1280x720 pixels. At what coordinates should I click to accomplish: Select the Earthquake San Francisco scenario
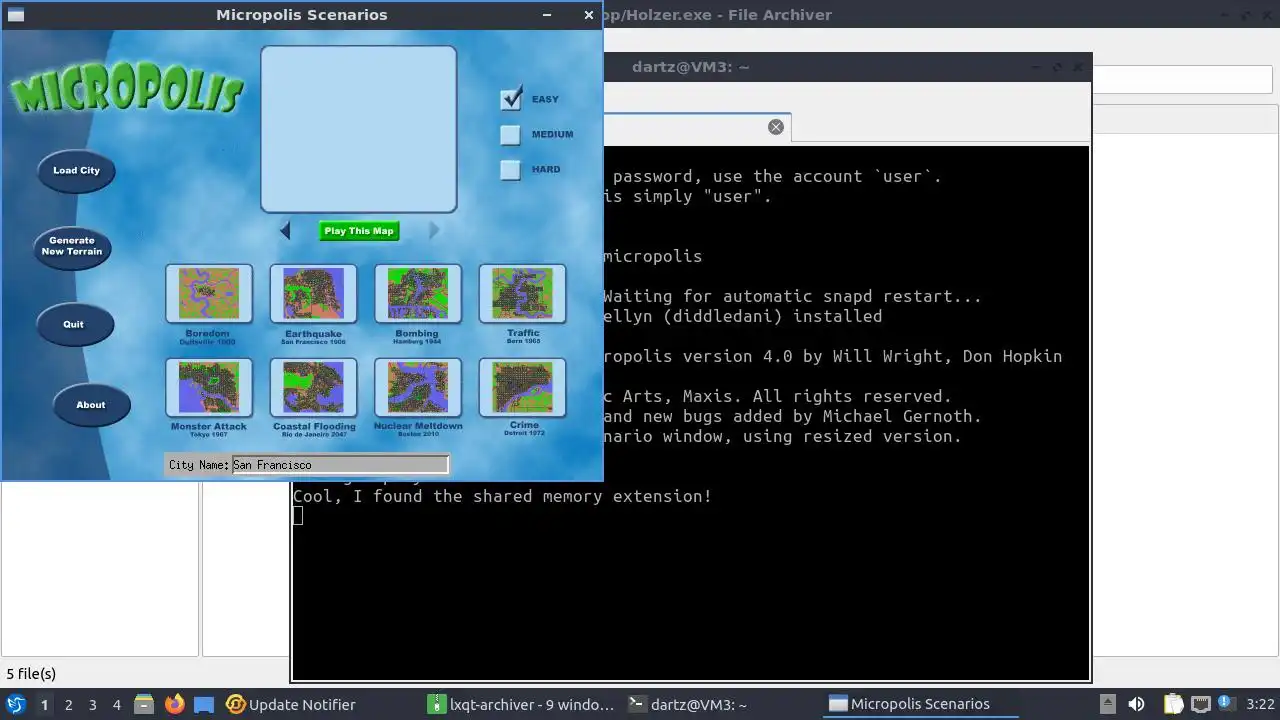click(x=313, y=293)
